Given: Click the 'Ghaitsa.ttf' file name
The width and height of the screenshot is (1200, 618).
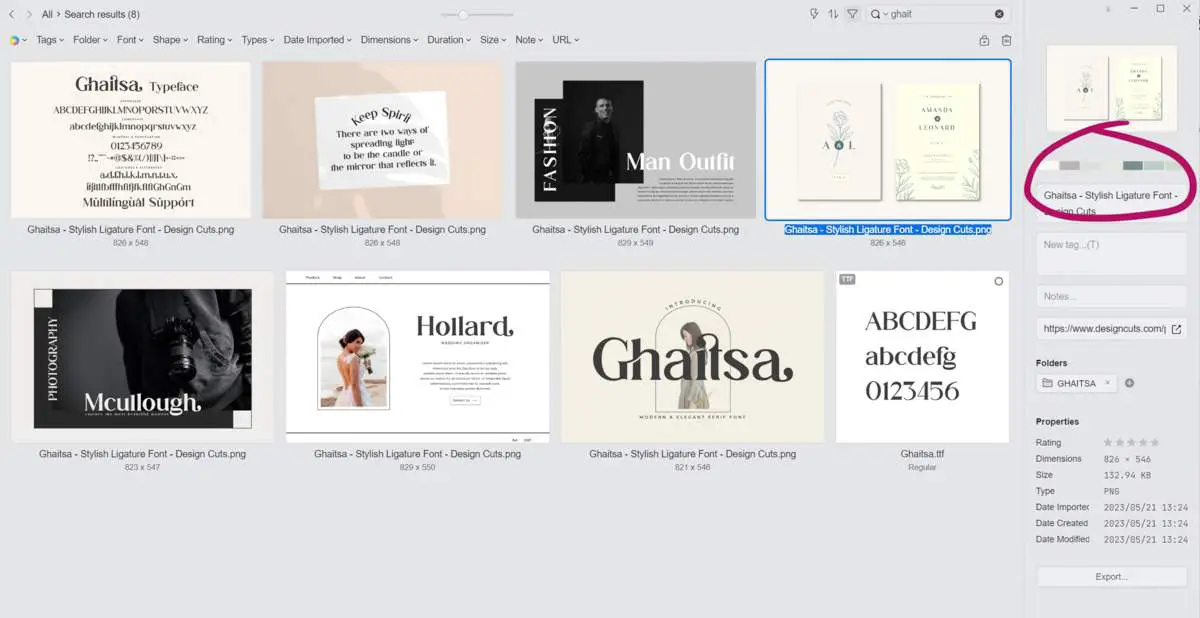Looking at the screenshot, I should [922, 454].
